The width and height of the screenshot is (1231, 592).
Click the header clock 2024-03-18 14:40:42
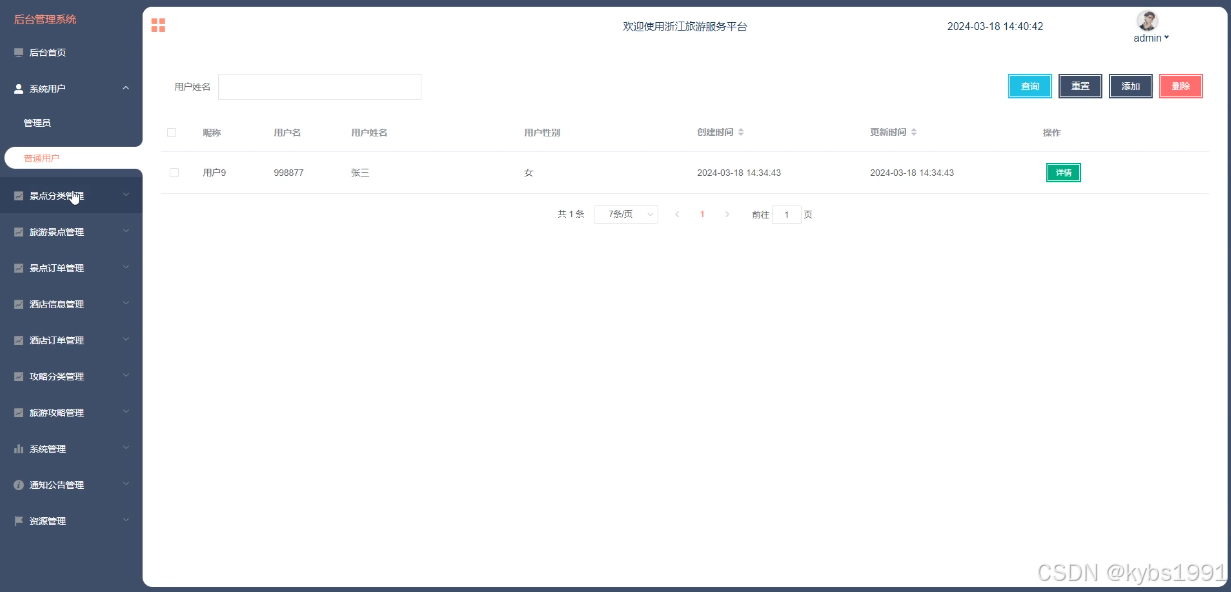pos(995,26)
